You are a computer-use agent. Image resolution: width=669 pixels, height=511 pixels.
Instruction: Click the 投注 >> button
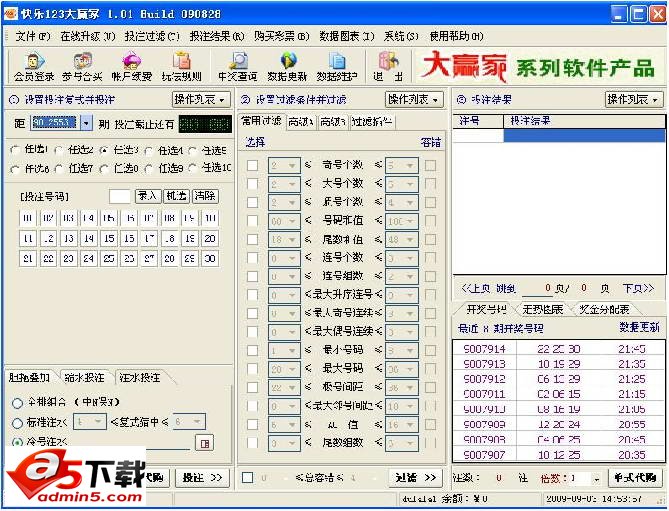[202, 478]
